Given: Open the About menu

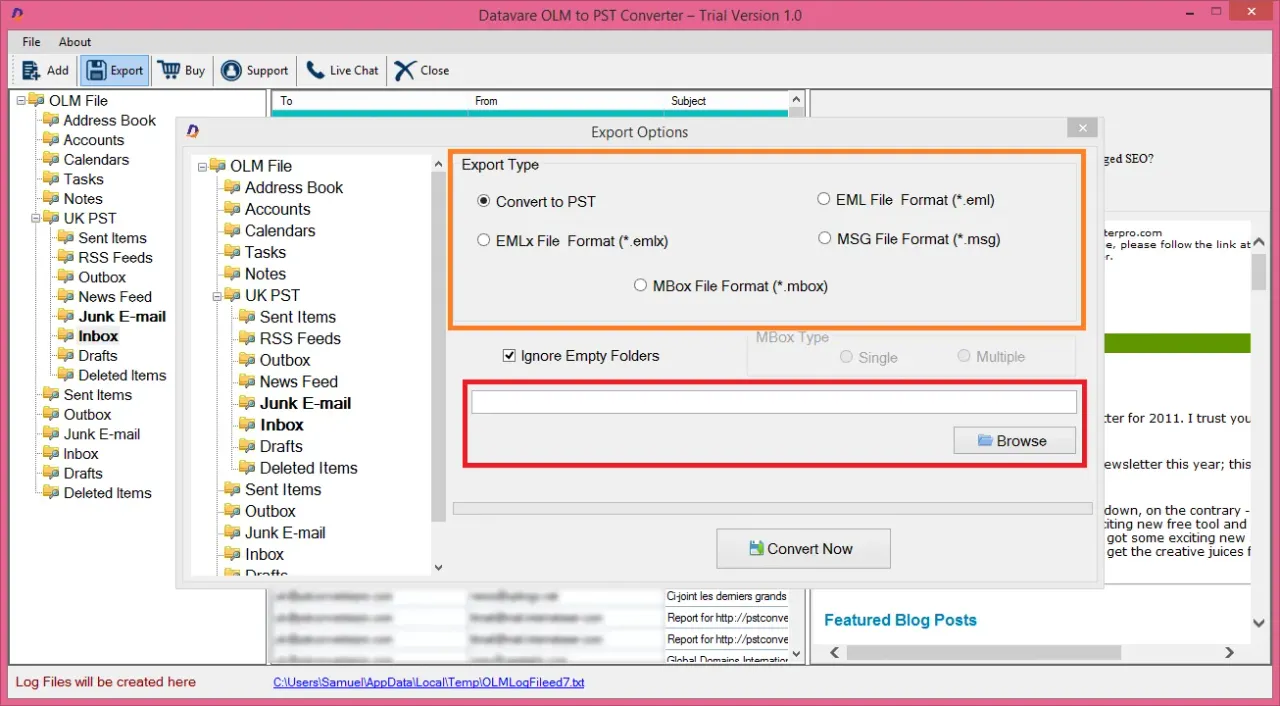Looking at the screenshot, I should click(x=75, y=42).
